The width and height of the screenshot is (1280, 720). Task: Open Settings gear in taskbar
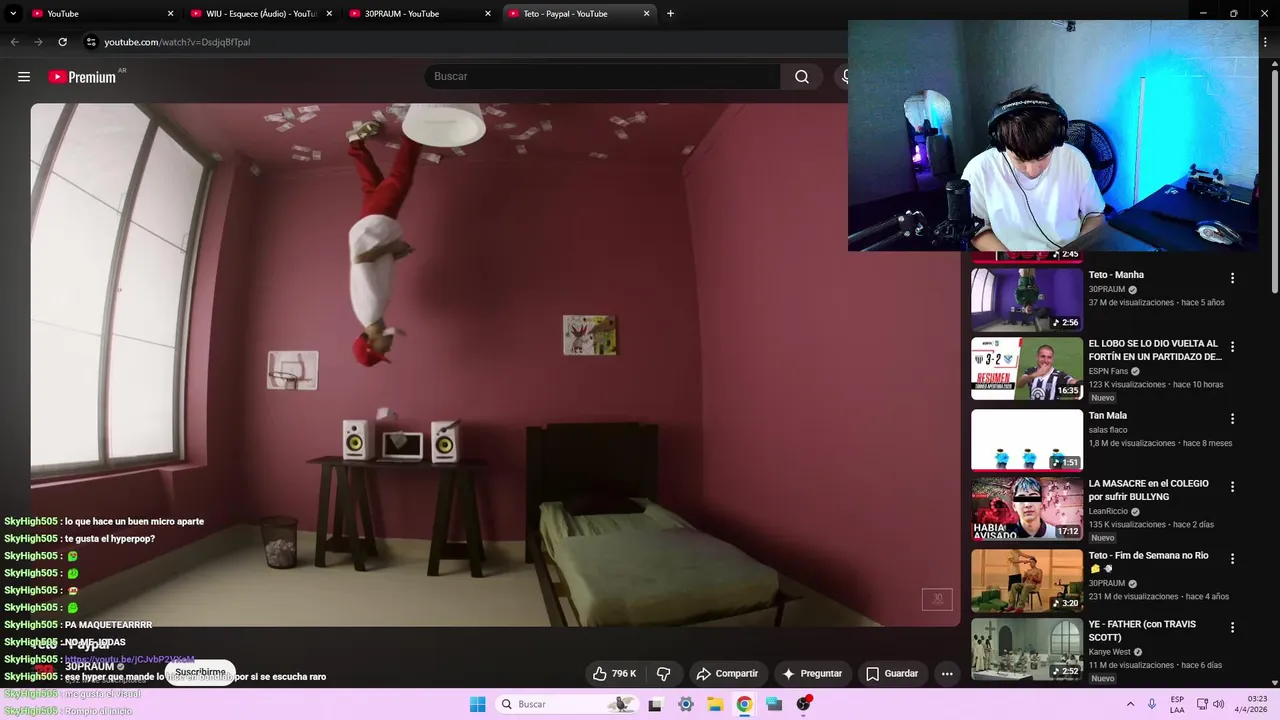coord(685,704)
